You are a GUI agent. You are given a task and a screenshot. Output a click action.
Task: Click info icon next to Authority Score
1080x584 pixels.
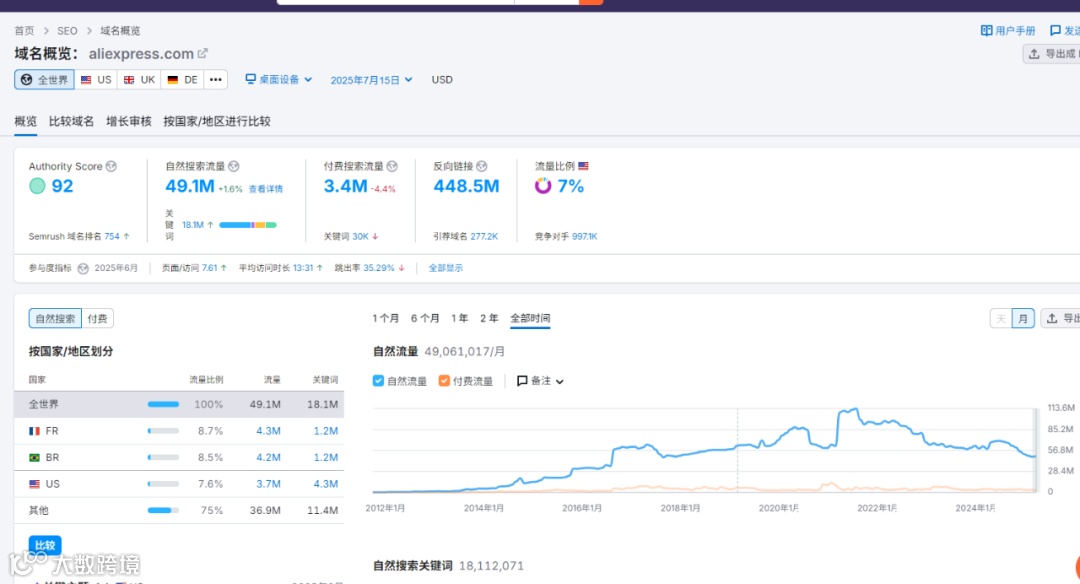(111, 166)
